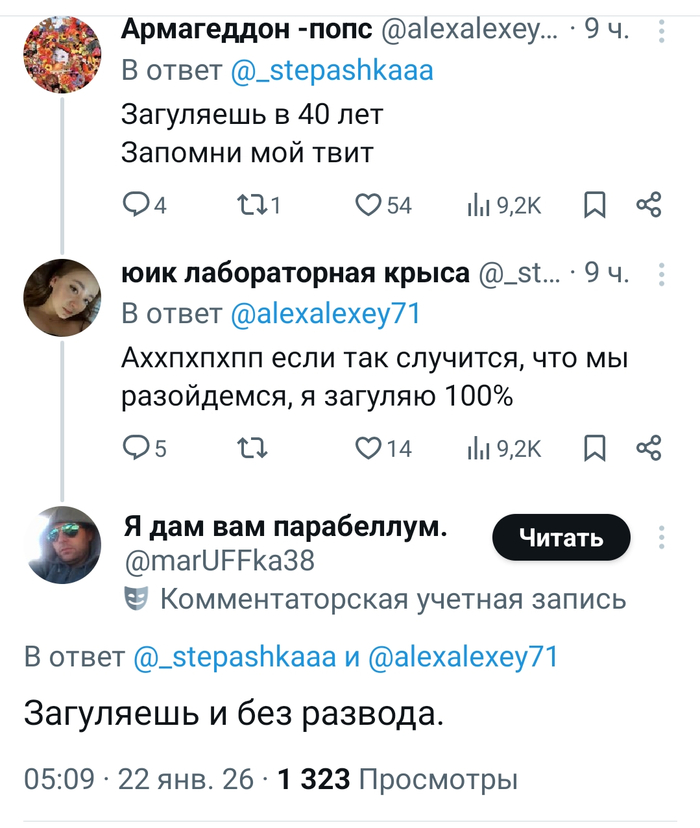Viewport: 700px width, 828px height.
Task: Share the Армагеддон-попс tweet
Action: [x=649, y=206]
